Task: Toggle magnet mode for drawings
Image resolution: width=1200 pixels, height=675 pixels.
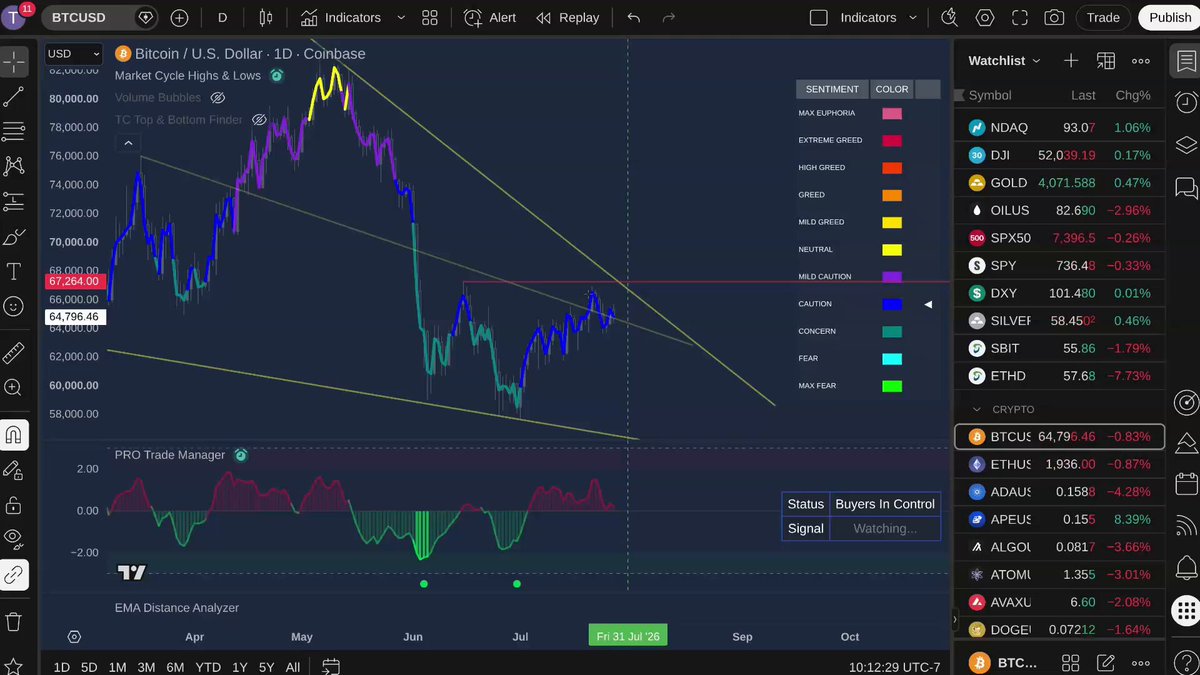Action: pyautogui.click(x=14, y=435)
